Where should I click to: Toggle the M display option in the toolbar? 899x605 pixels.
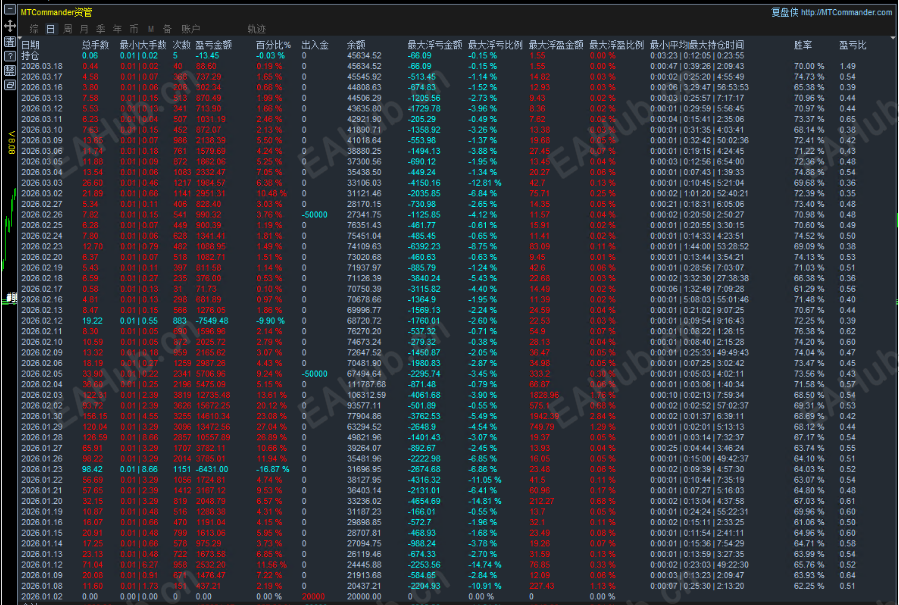tap(150, 28)
